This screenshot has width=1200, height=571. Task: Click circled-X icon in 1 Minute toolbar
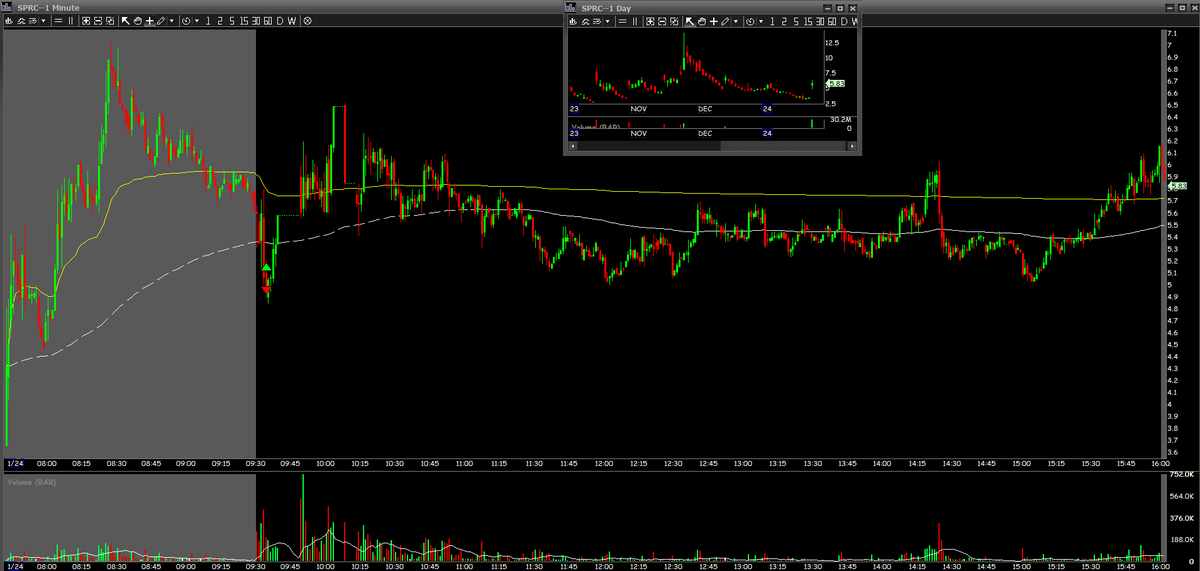307,20
